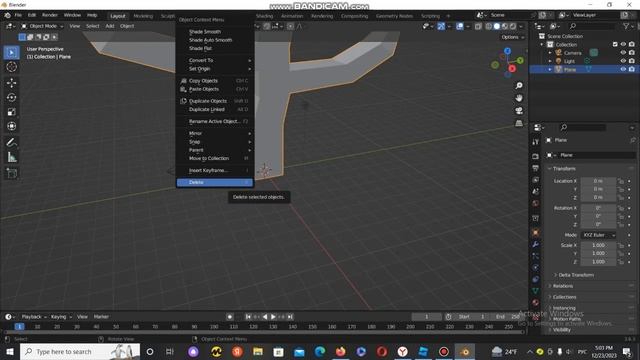Open the viewport Add menu
This screenshot has width=640, height=360.
[x=110, y=26]
